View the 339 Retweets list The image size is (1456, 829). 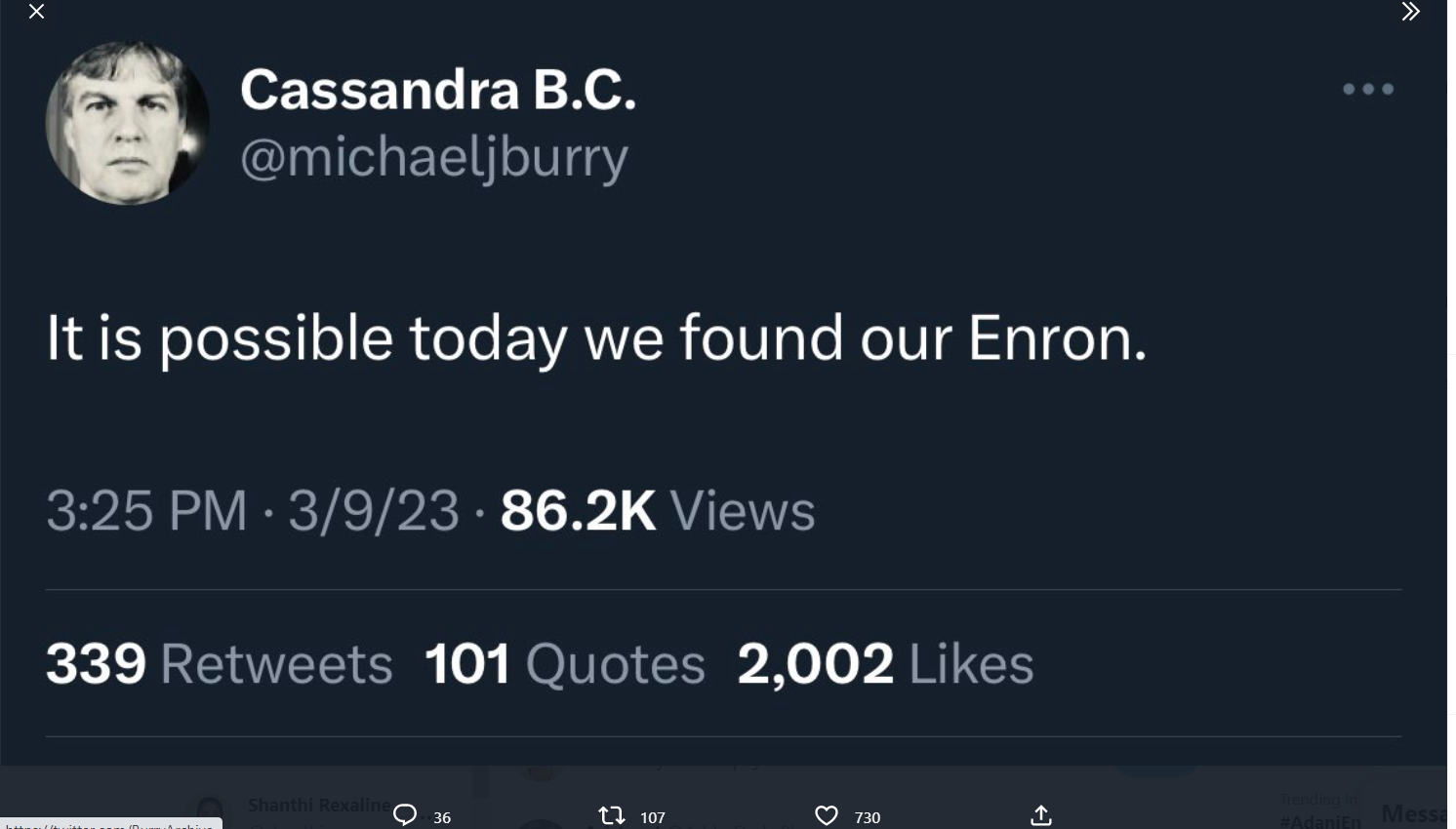[220, 664]
